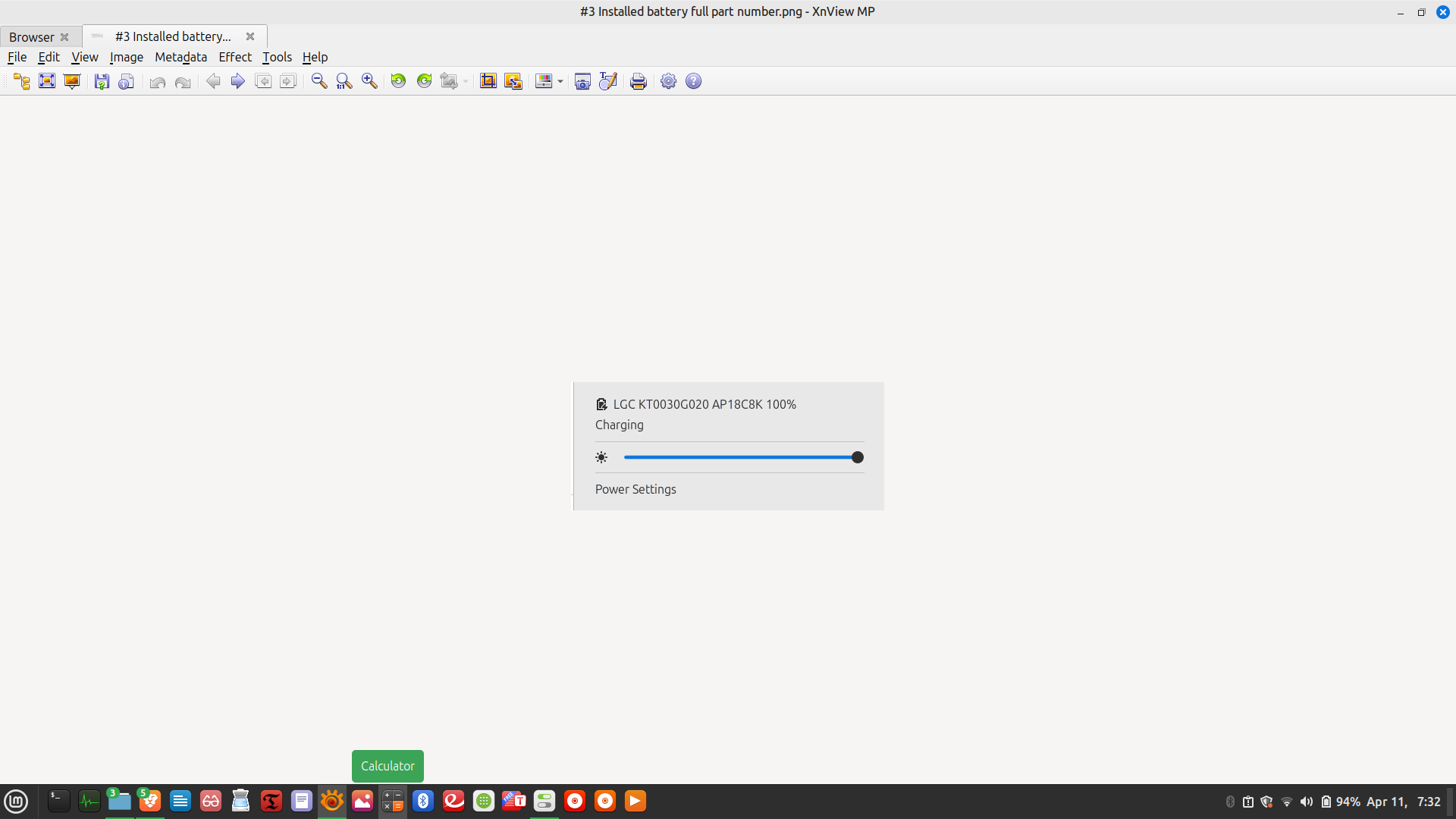This screenshot has width=1456, height=819.
Task: Open the folder browser toolbar icon
Action: [22, 81]
